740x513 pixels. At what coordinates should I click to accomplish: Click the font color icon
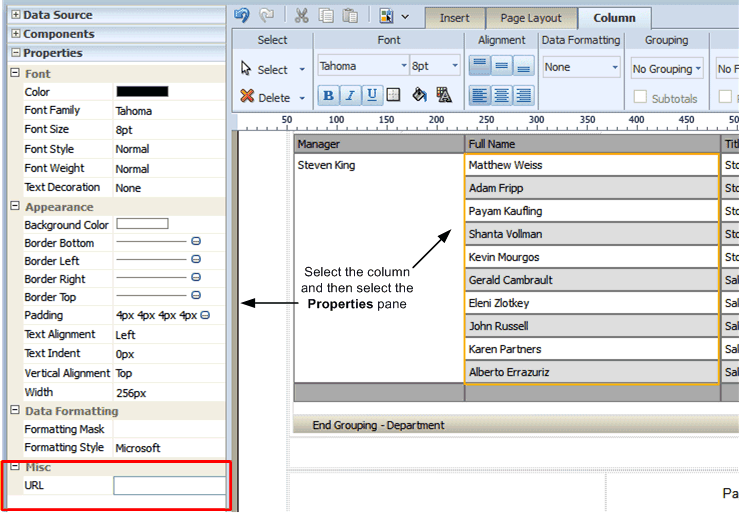click(x=444, y=95)
